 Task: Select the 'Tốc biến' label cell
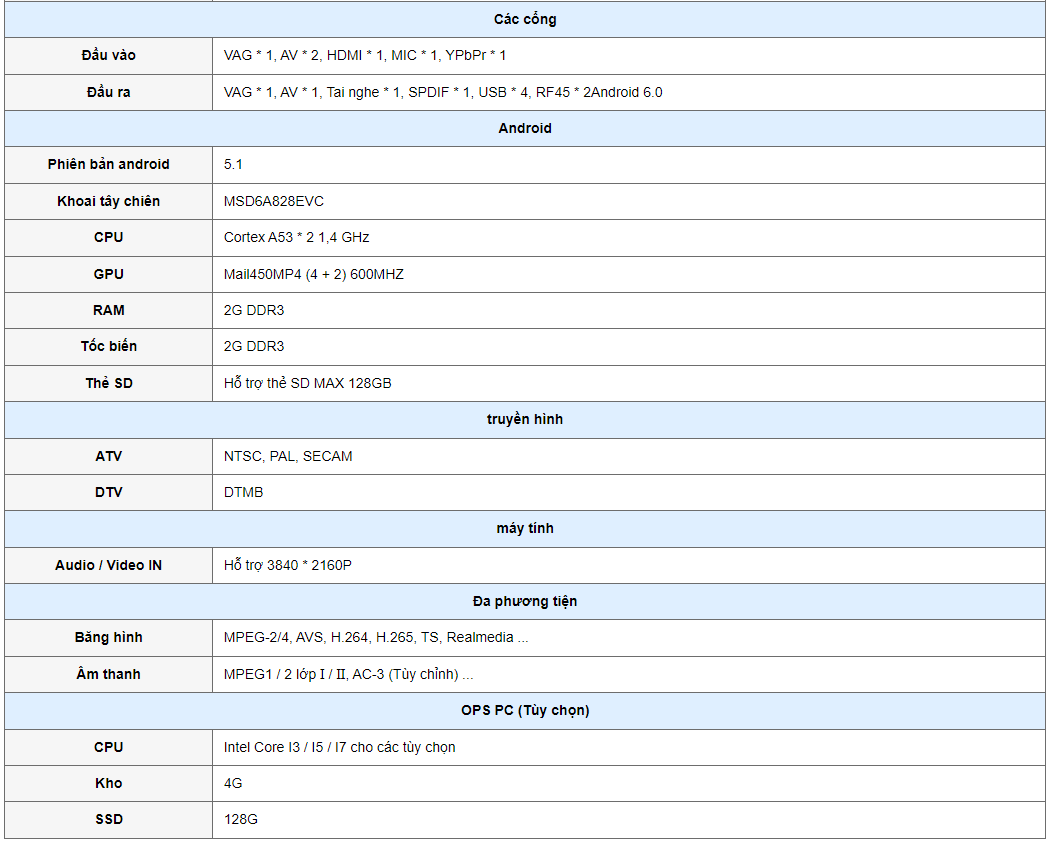pyautogui.click(x=108, y=346)
